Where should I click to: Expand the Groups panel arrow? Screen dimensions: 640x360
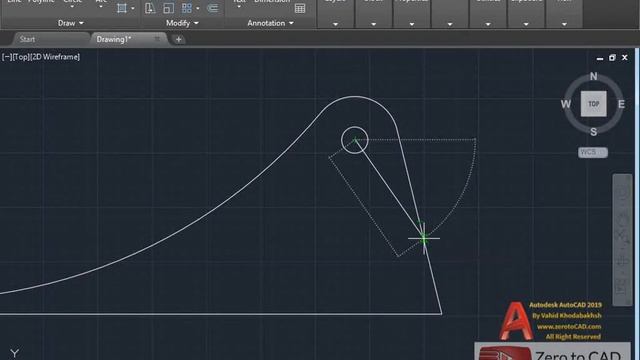click(450, 24)
